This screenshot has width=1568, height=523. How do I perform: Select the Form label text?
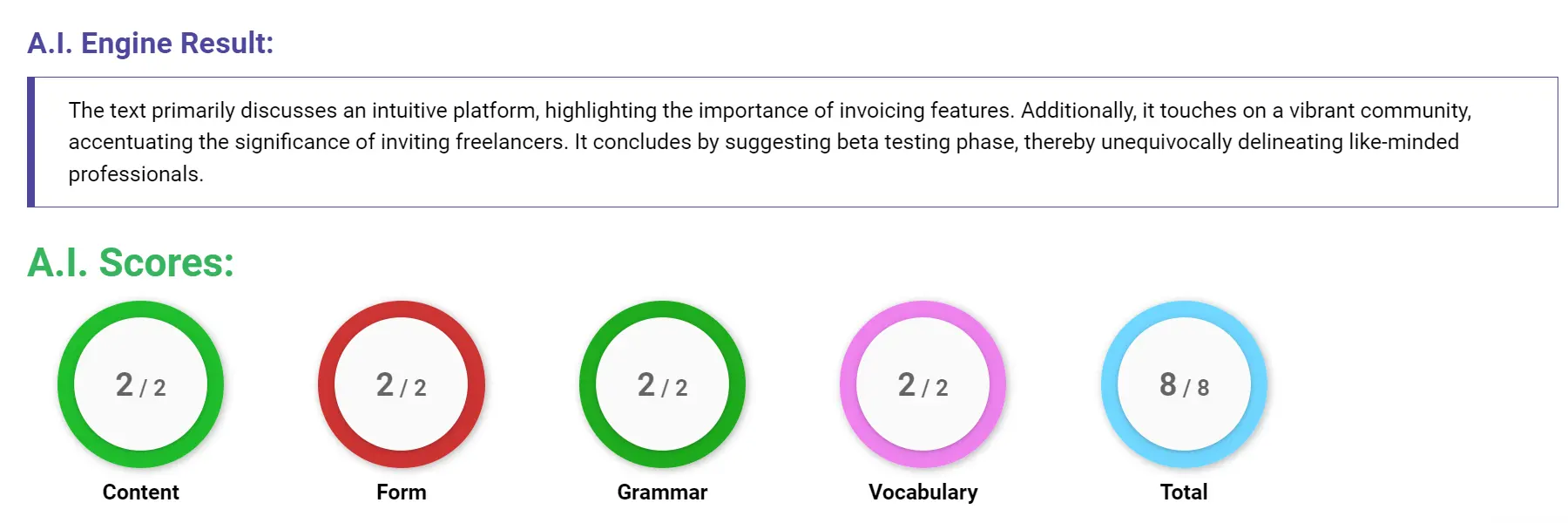tap(402, 492)
